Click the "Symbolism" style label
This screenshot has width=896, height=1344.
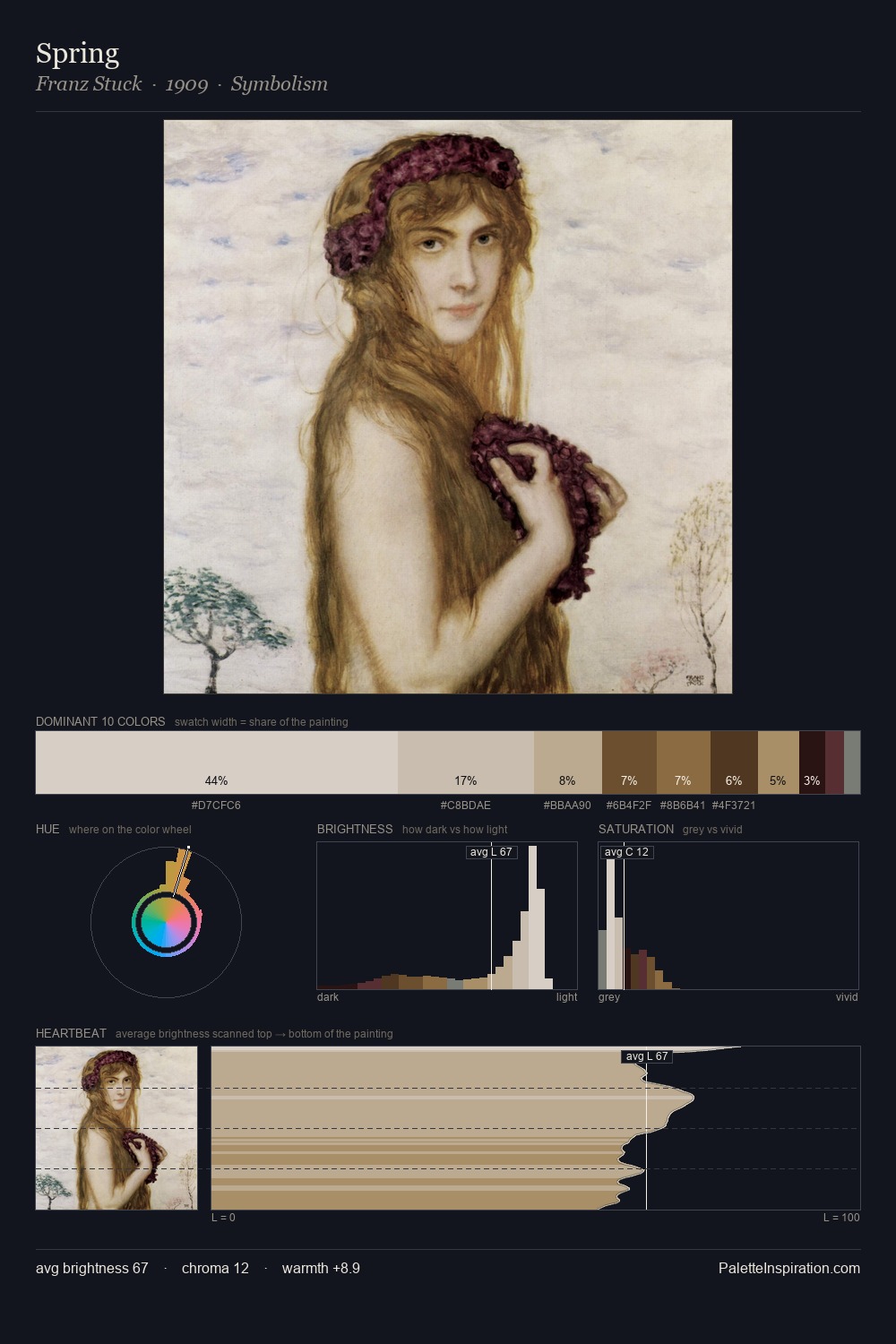(x=280, y=84)
